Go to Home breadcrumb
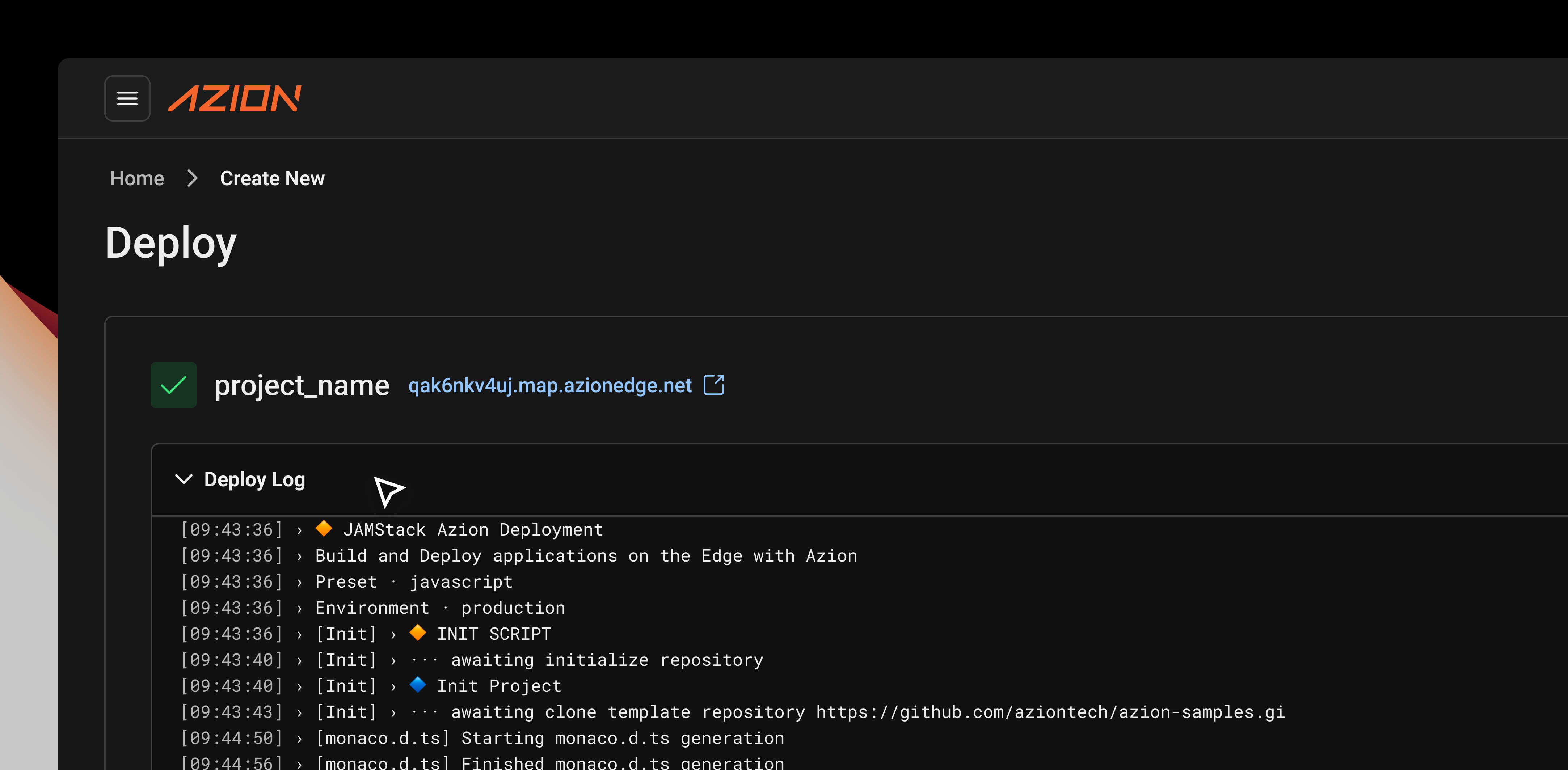This screenshot has height=770, width=1568. (137, 178)
